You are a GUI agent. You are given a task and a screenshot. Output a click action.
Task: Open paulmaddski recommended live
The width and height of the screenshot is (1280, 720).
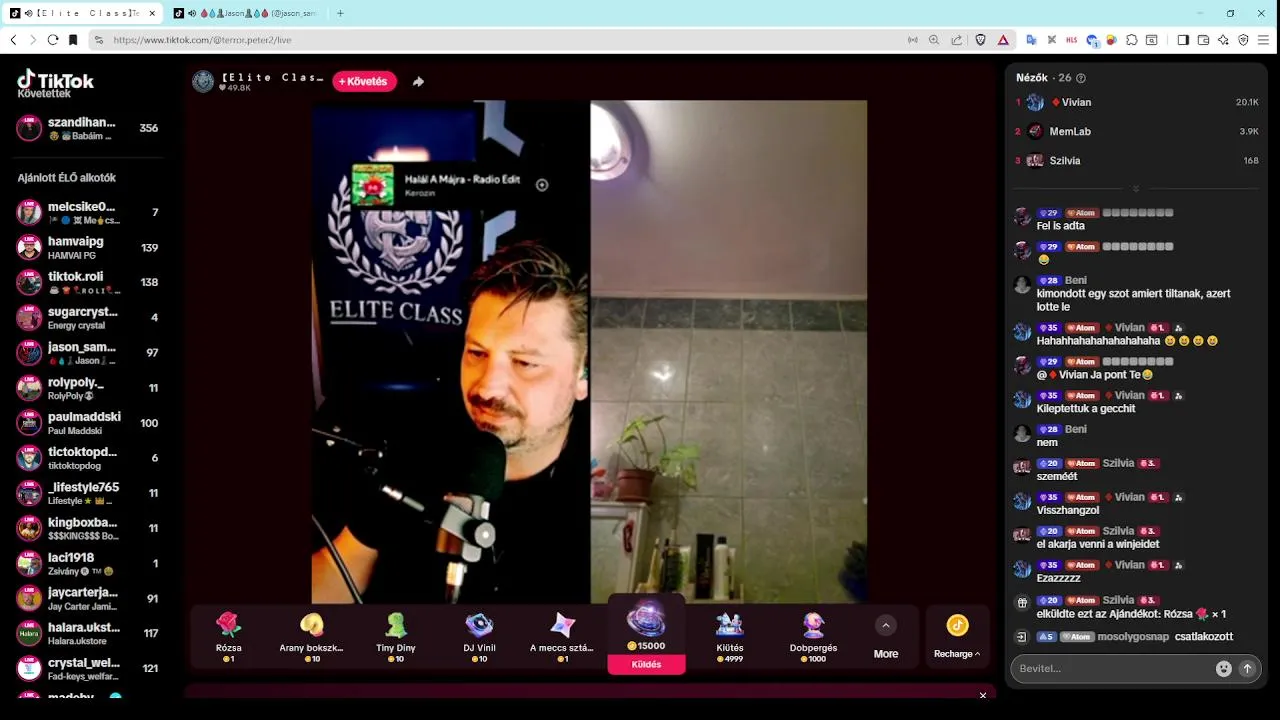tap(88, 423)
